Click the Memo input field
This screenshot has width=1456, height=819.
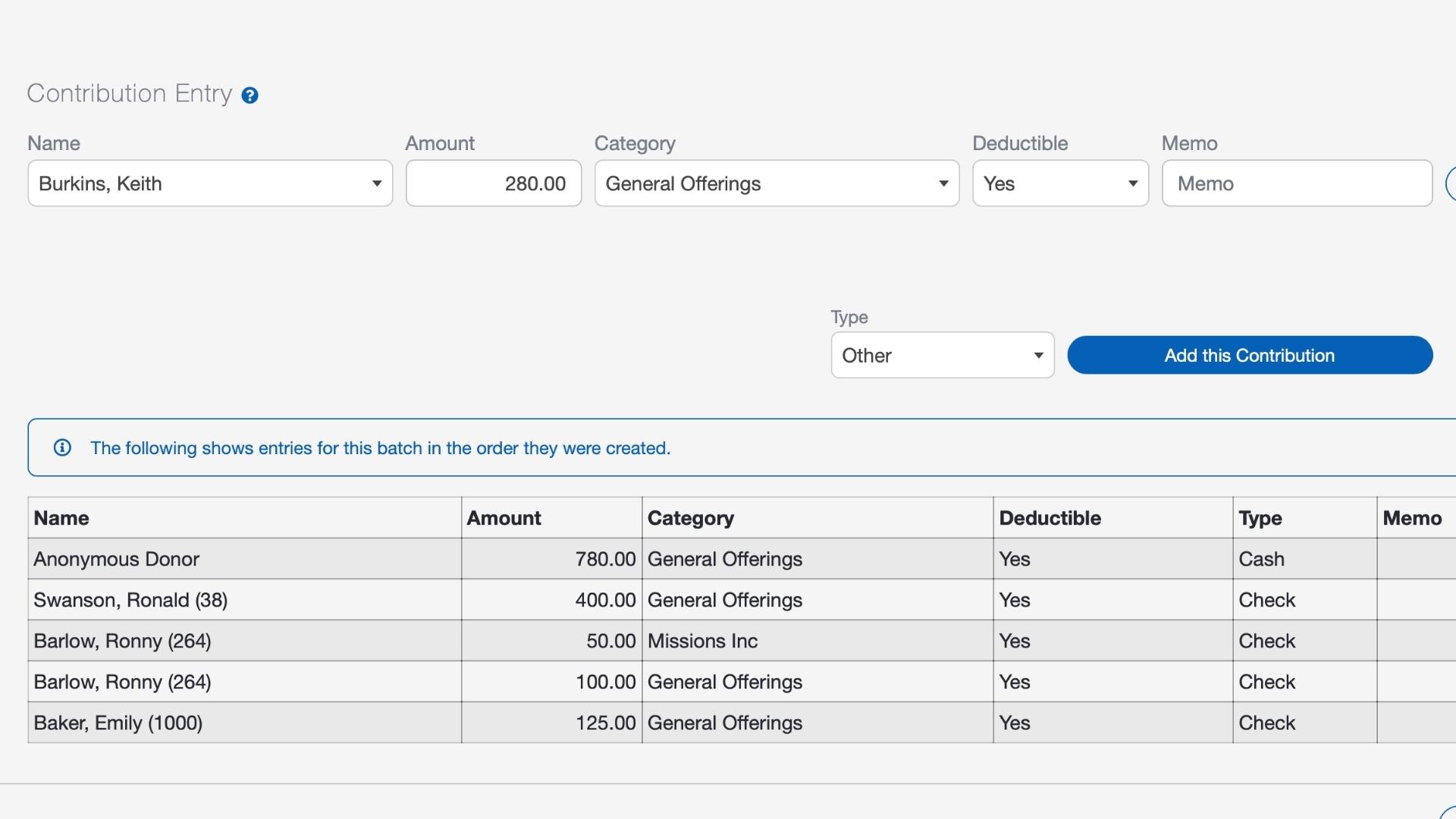(1297, 183)
